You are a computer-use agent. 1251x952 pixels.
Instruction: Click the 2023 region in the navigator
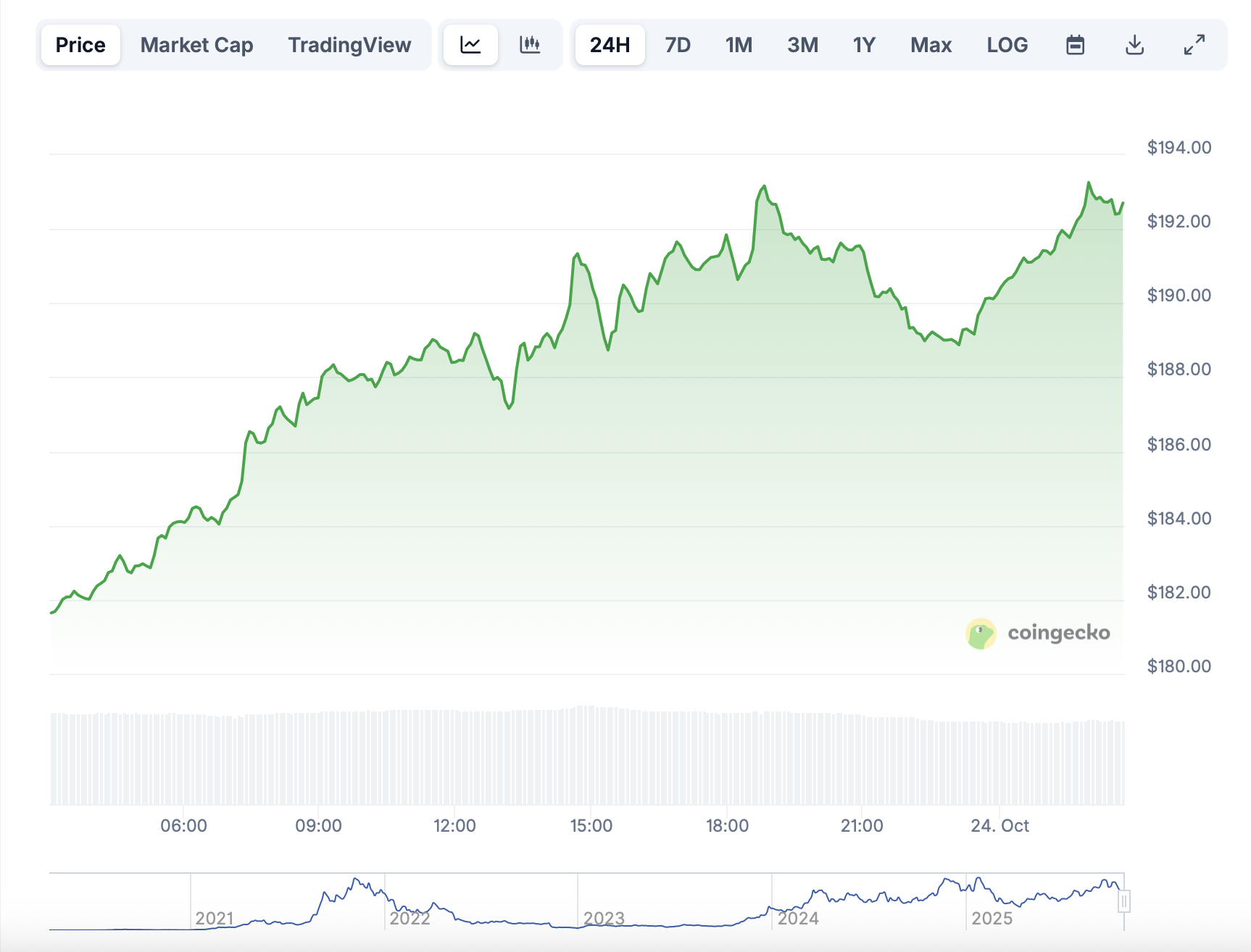[x=604, y=918]
